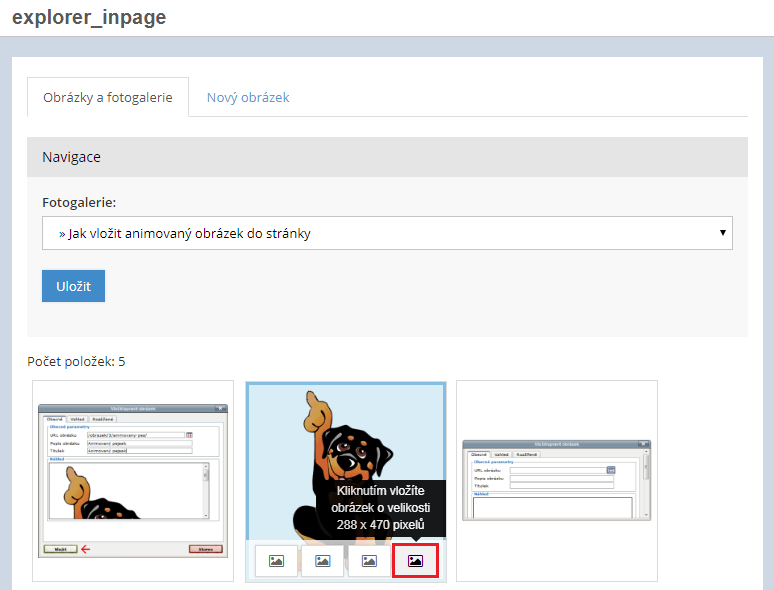Click the 'Jak vložit animovaný obrázek' selected gallery text
The height and width of the screenshot is (590, 774).
pos(190,234)
